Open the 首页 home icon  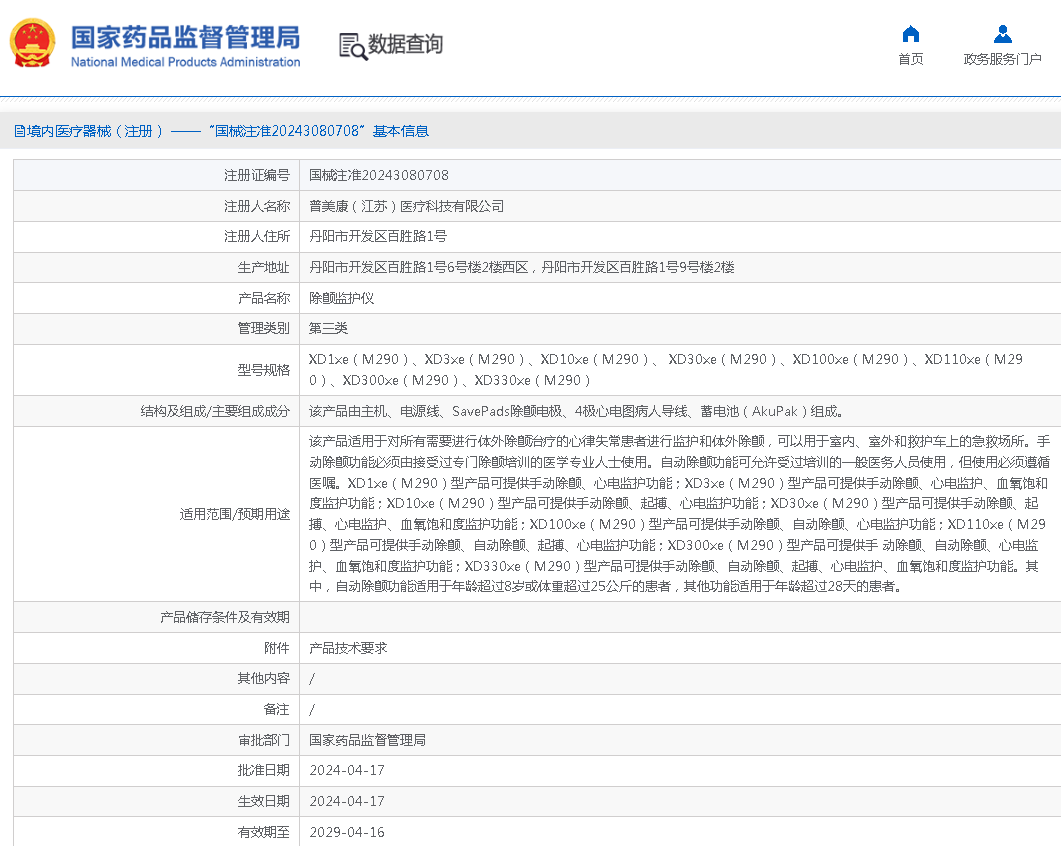911,34
